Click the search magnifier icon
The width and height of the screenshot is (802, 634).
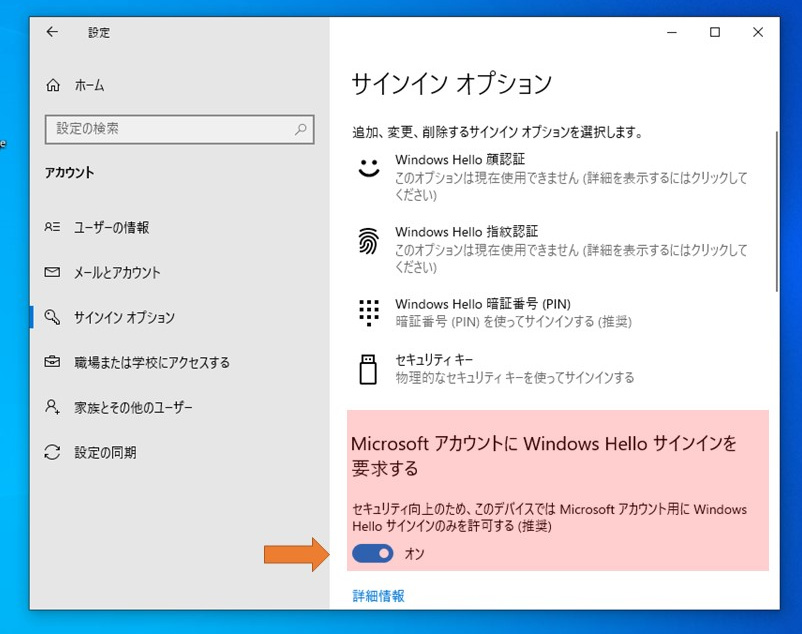[x=300, y=129]
